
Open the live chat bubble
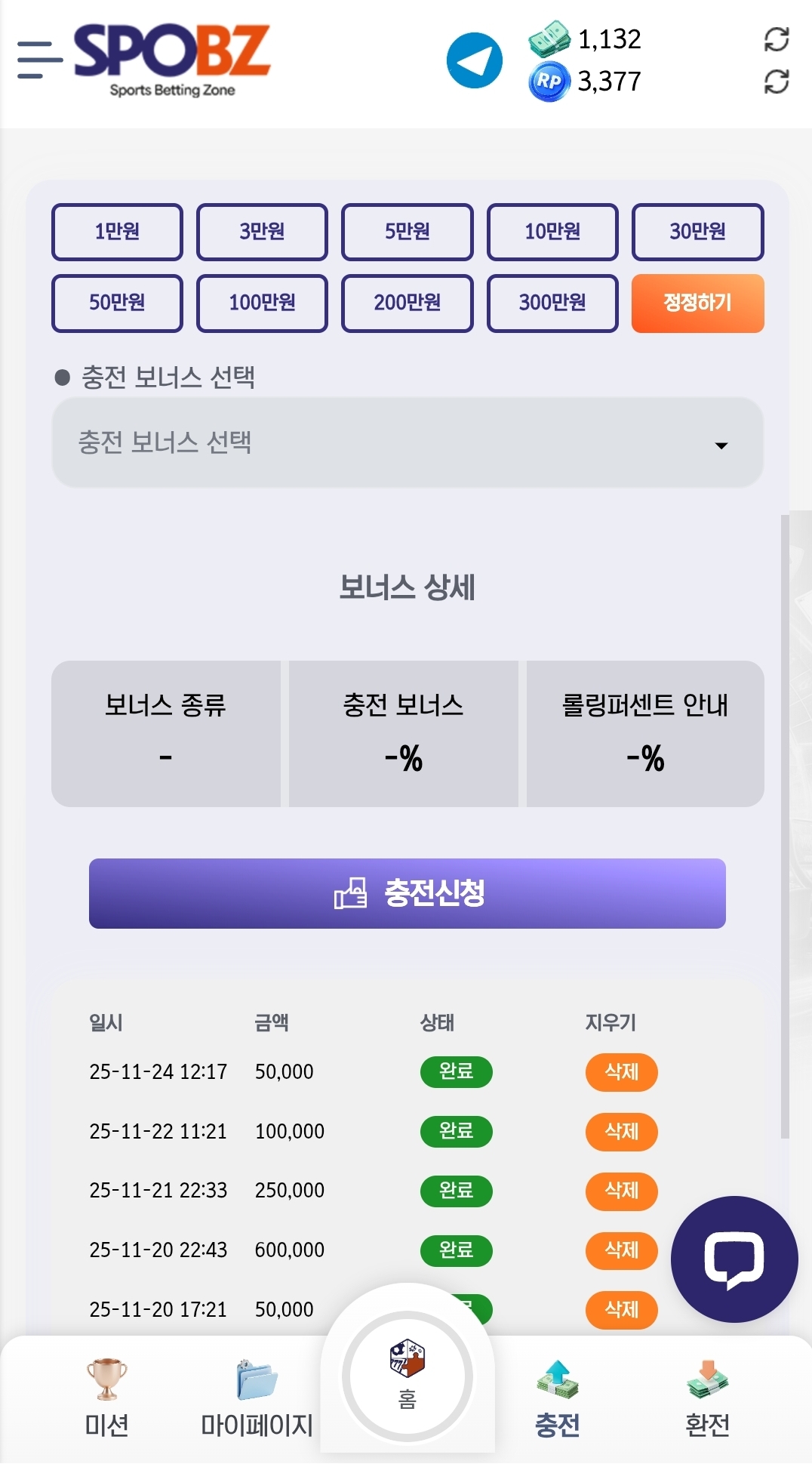pos(734,1259)
